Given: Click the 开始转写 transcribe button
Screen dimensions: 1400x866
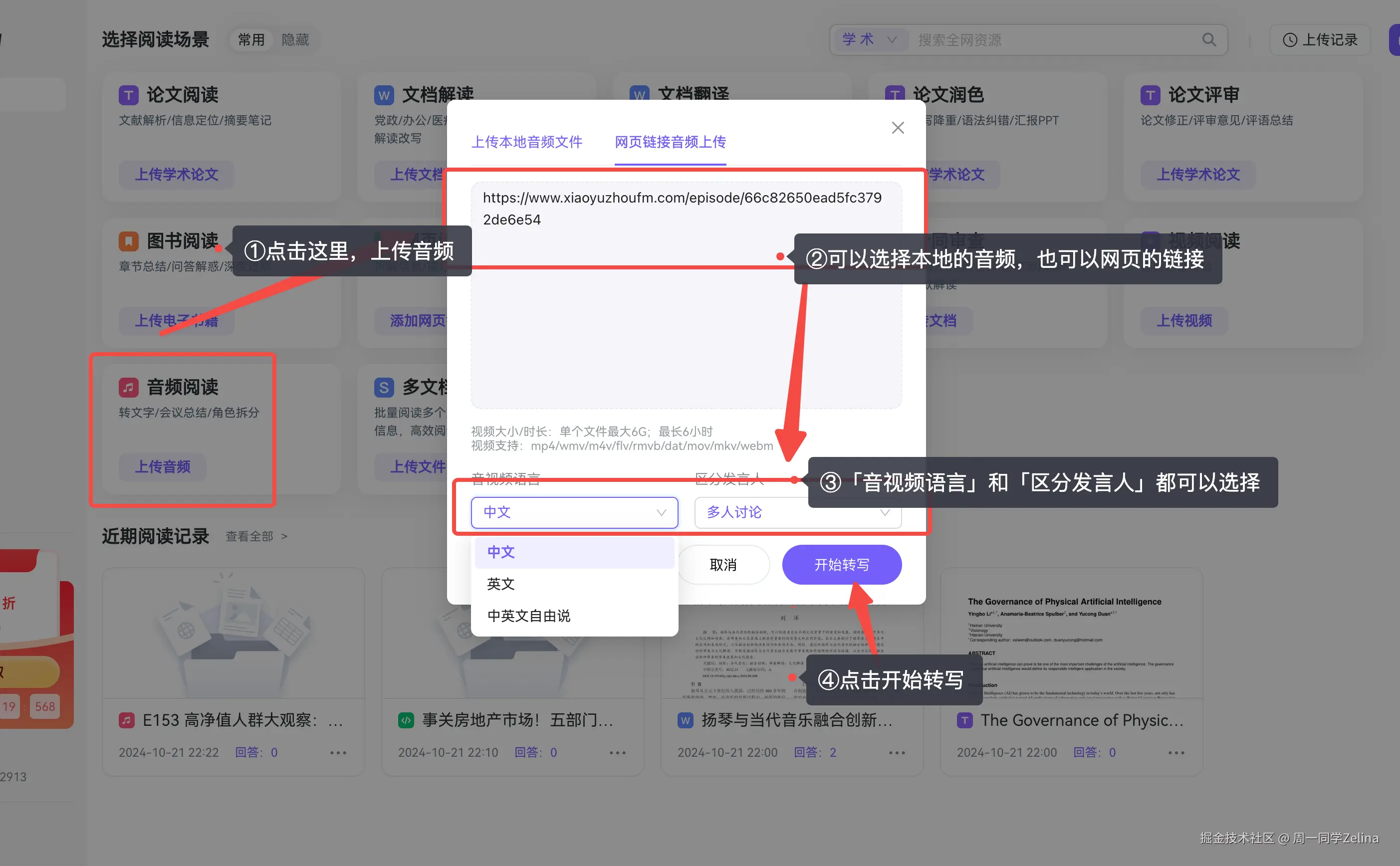Looking at the screenshot, I should 841,564.
